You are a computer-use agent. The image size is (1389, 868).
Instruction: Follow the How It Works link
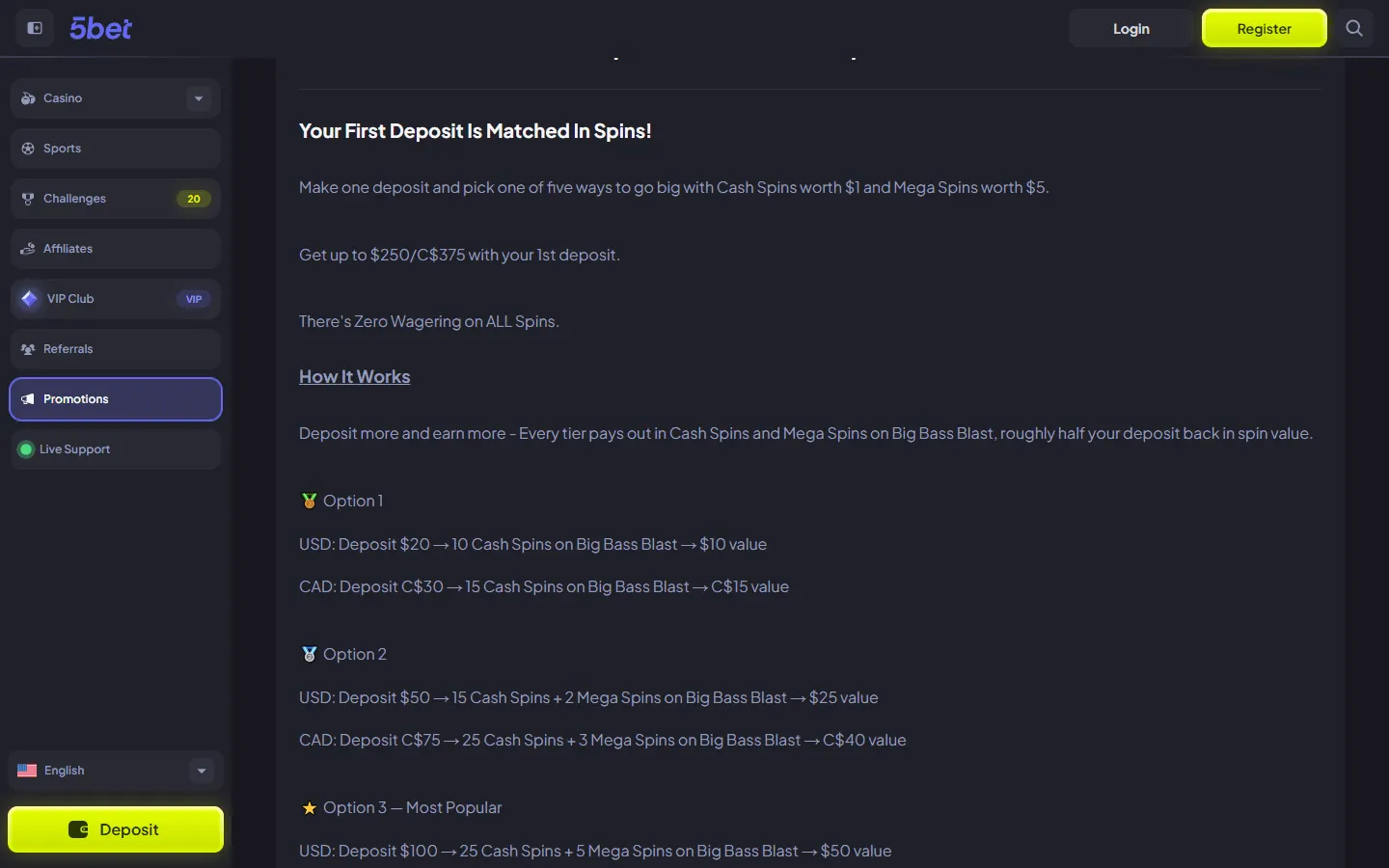[354, 377]
